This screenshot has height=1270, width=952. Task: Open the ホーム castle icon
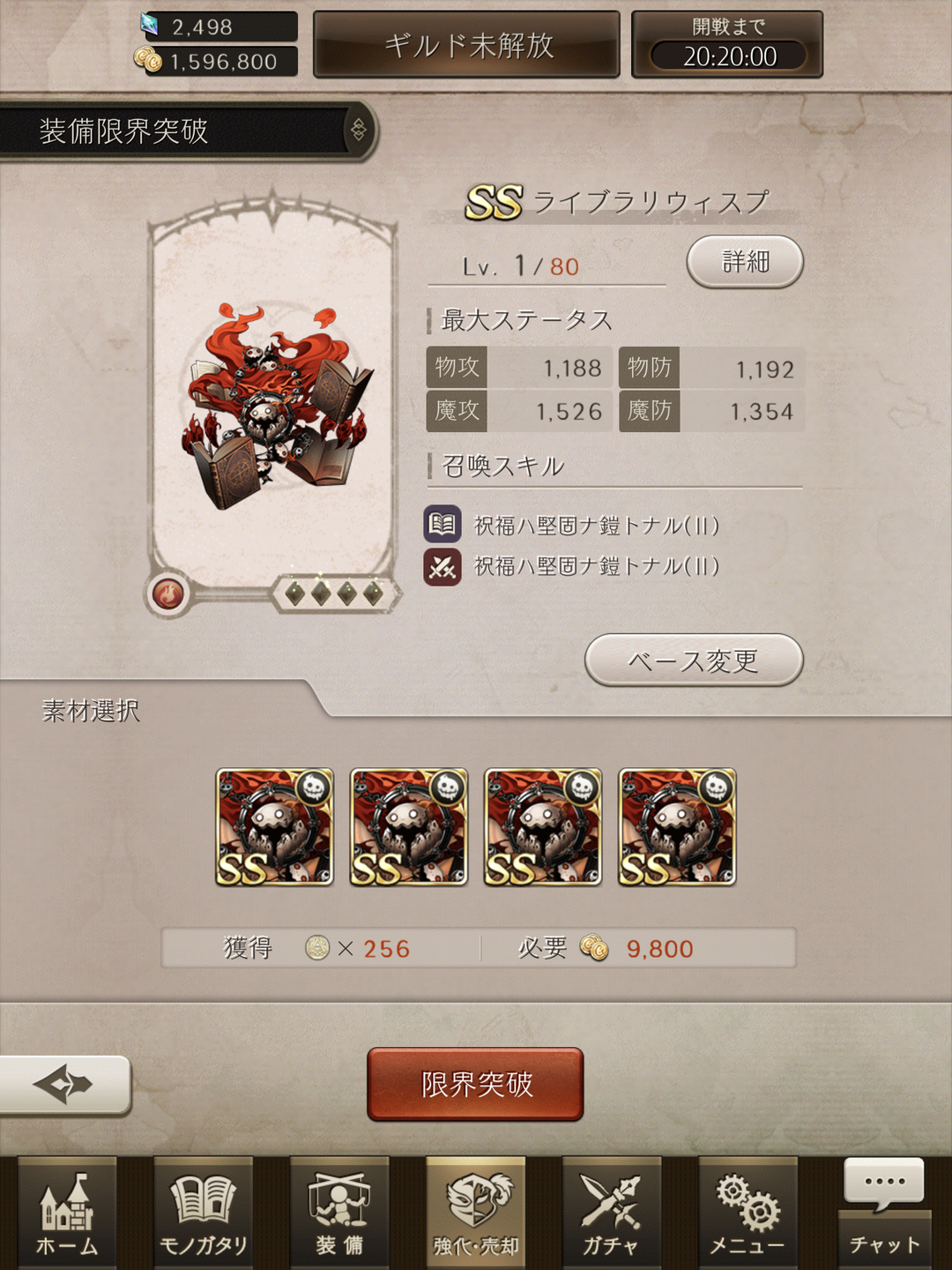pos(67,1213)
